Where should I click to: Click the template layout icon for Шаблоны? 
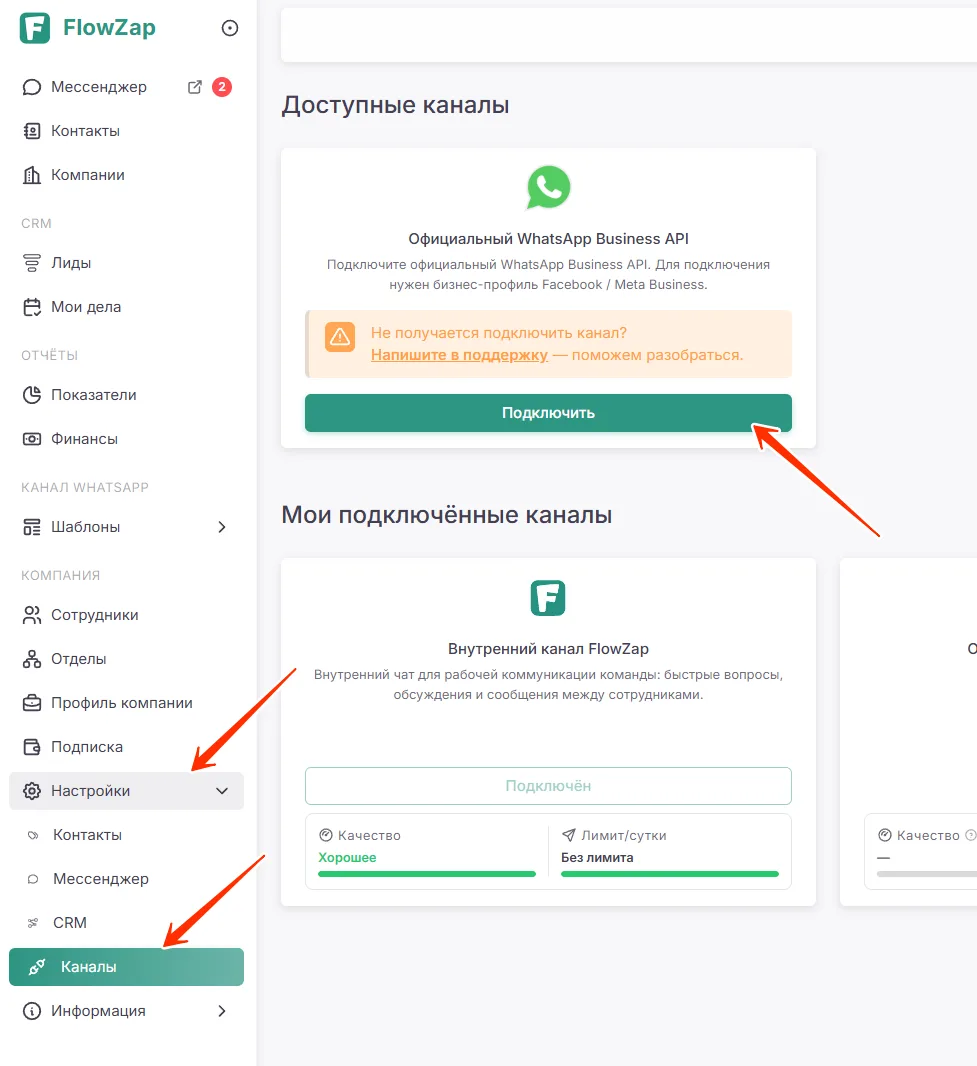point(32,527)
